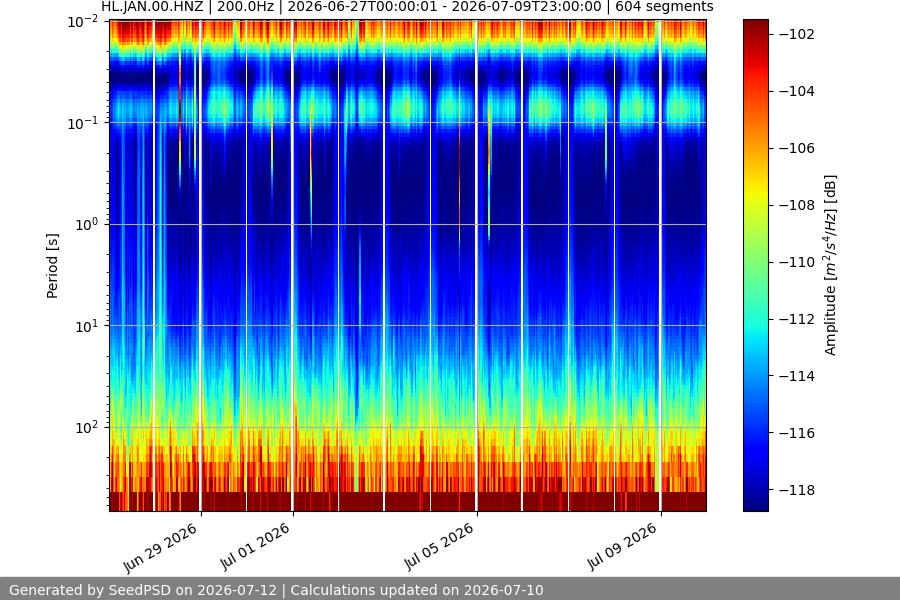Click the dark blue bottom of the colorbar
900x600 pixels.
(x=755, y=501)
